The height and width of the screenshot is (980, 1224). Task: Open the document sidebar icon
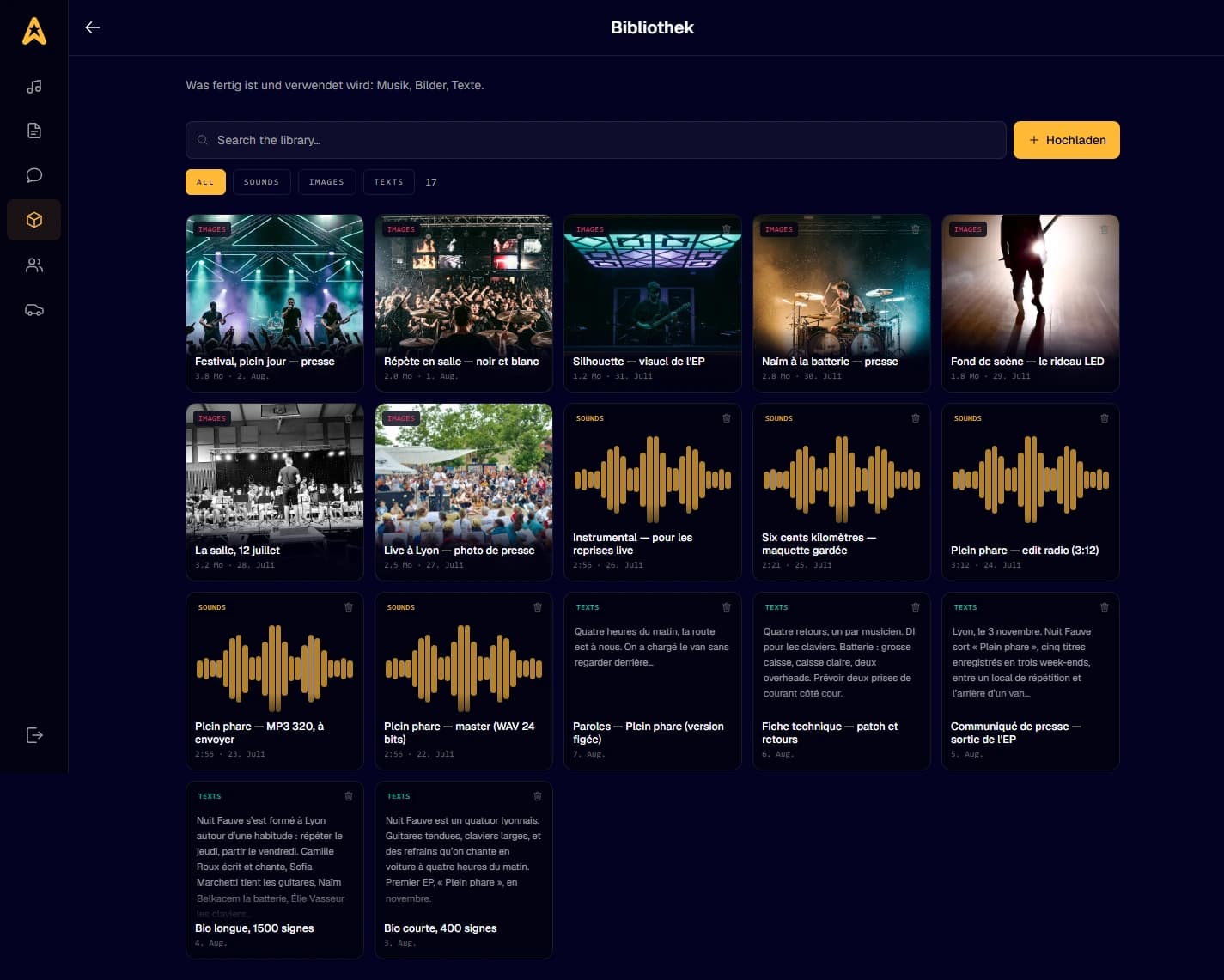click(34, 131)
